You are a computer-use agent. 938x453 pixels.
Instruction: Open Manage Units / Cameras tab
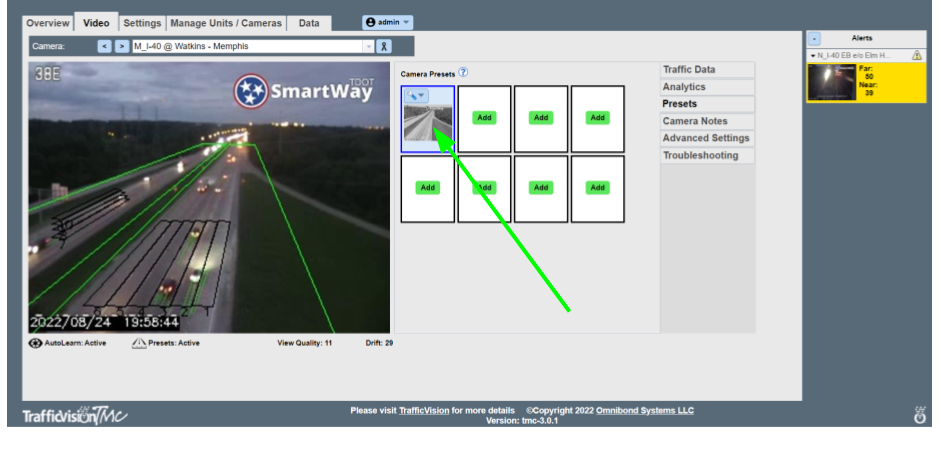pyautogui.click(x=226, y=23)
